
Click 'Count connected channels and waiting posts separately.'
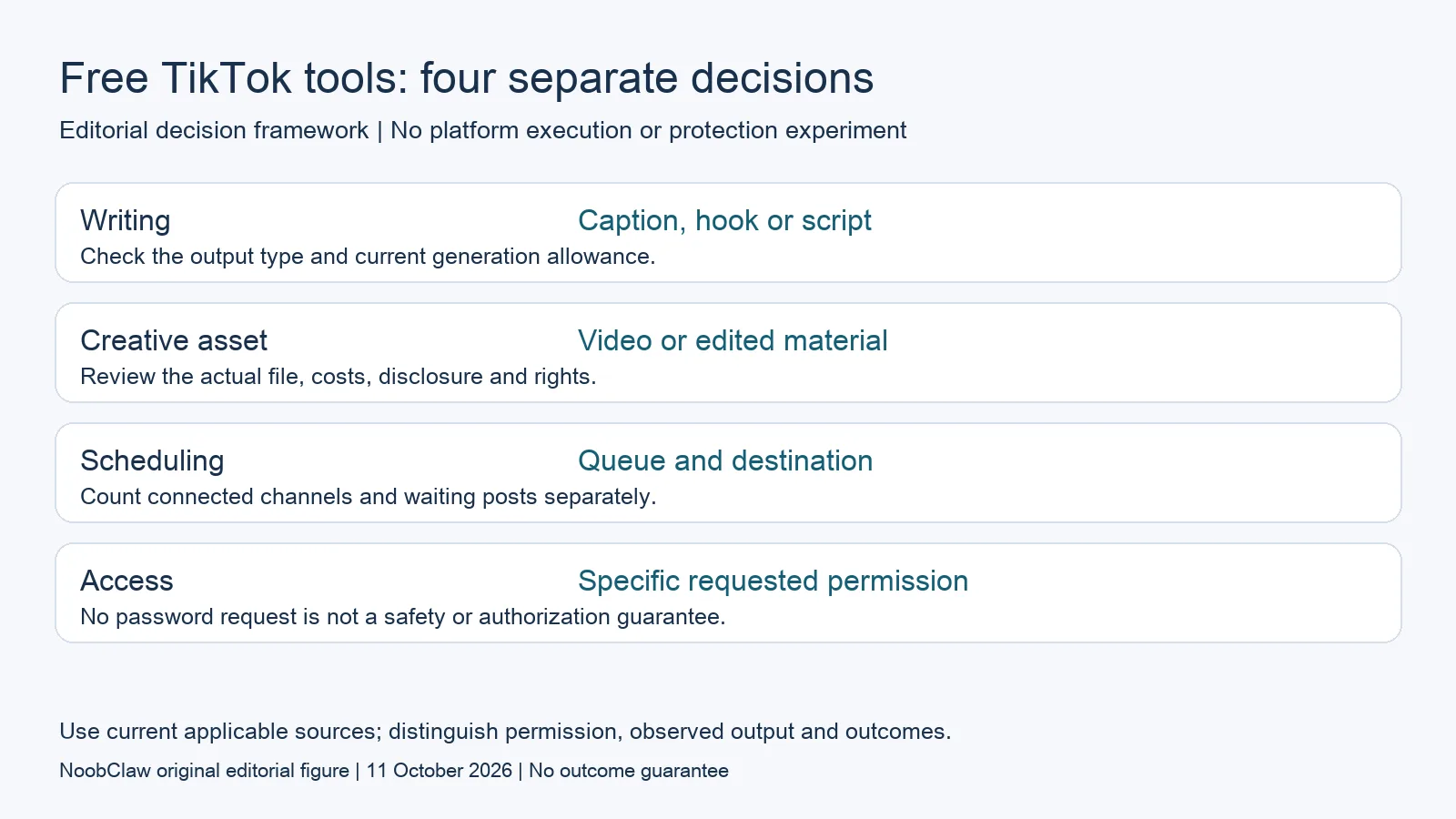pyautogui.click(x=369, y=497)
